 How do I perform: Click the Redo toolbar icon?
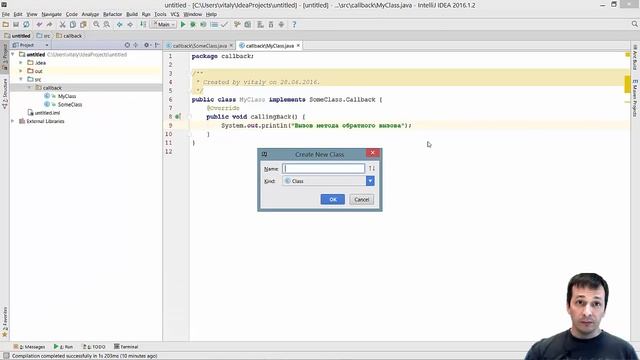pos(49,25)
